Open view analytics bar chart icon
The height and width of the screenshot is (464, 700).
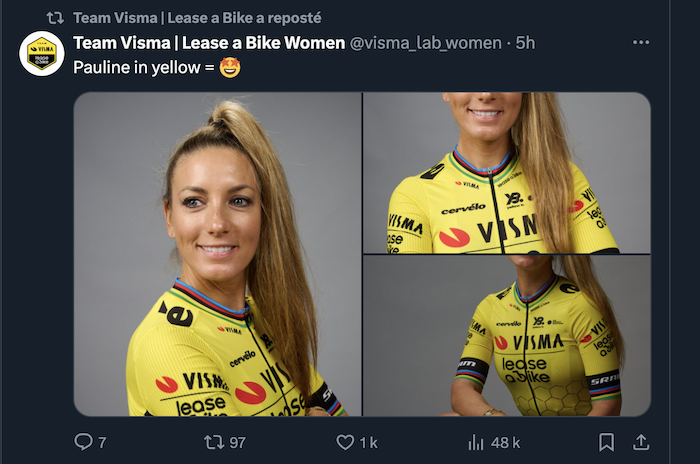point(476,442)
